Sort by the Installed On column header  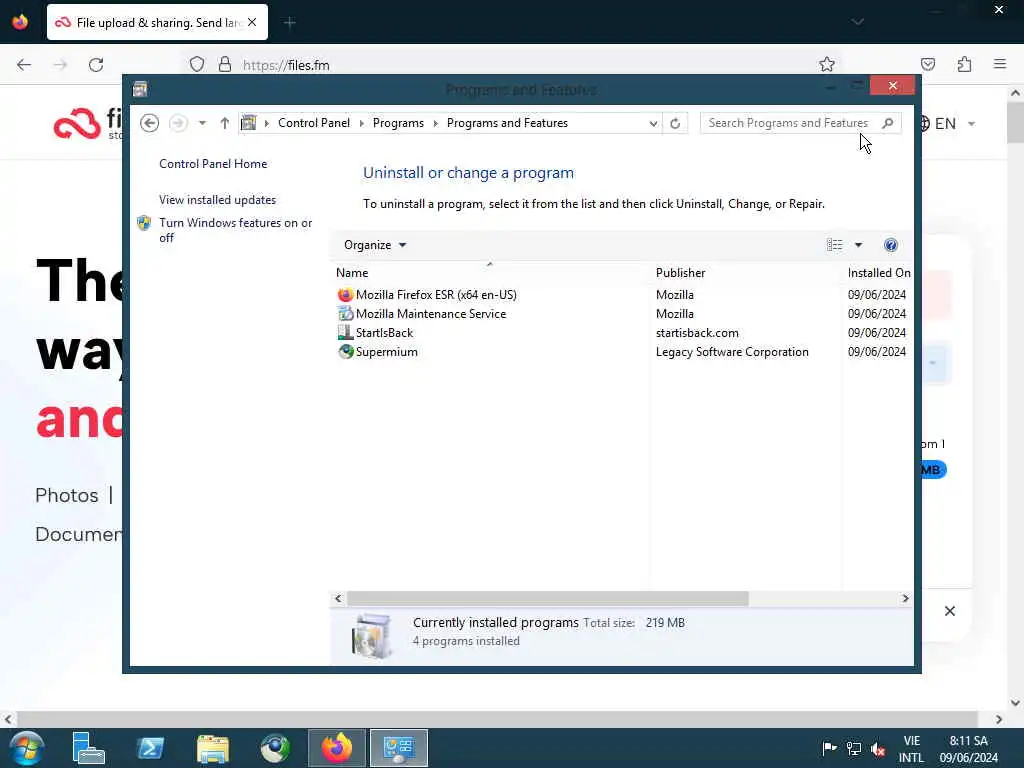879,273
